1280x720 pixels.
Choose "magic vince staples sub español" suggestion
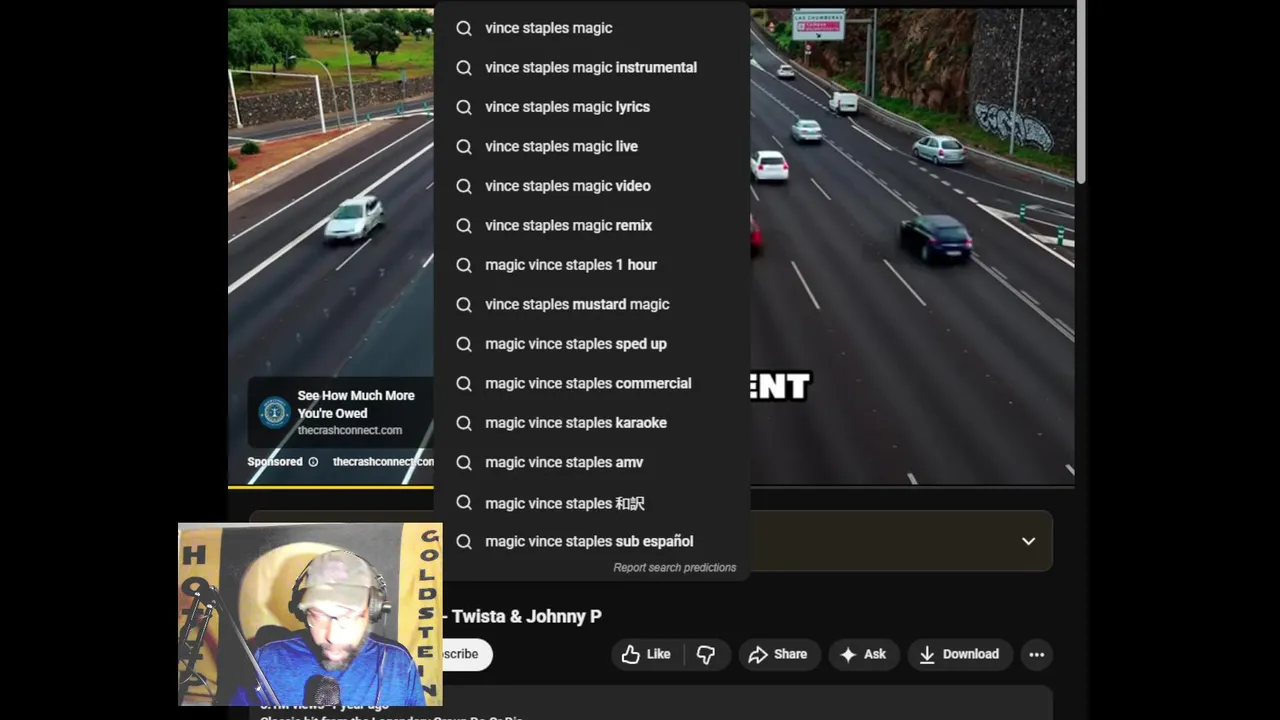coord(592,541)
